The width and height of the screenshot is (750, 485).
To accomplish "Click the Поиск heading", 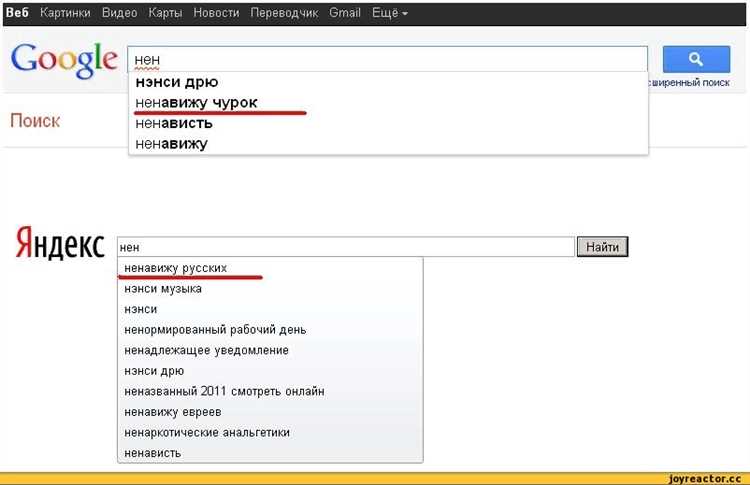I will click(35, 121).
